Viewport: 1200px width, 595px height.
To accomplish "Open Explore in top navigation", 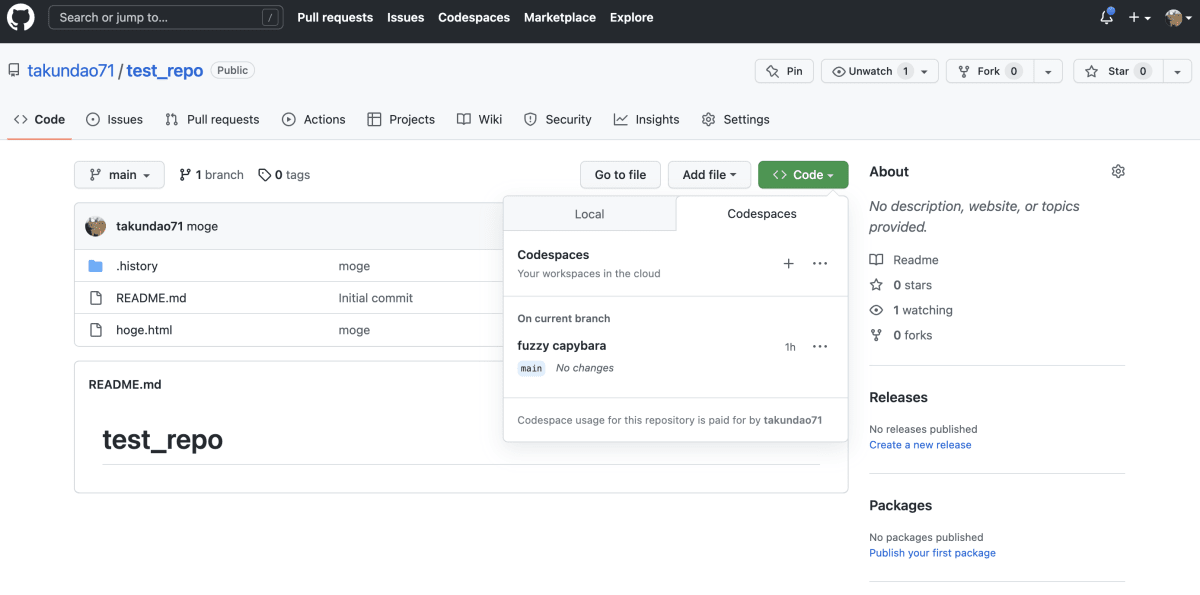I will (x=631, y=17).
